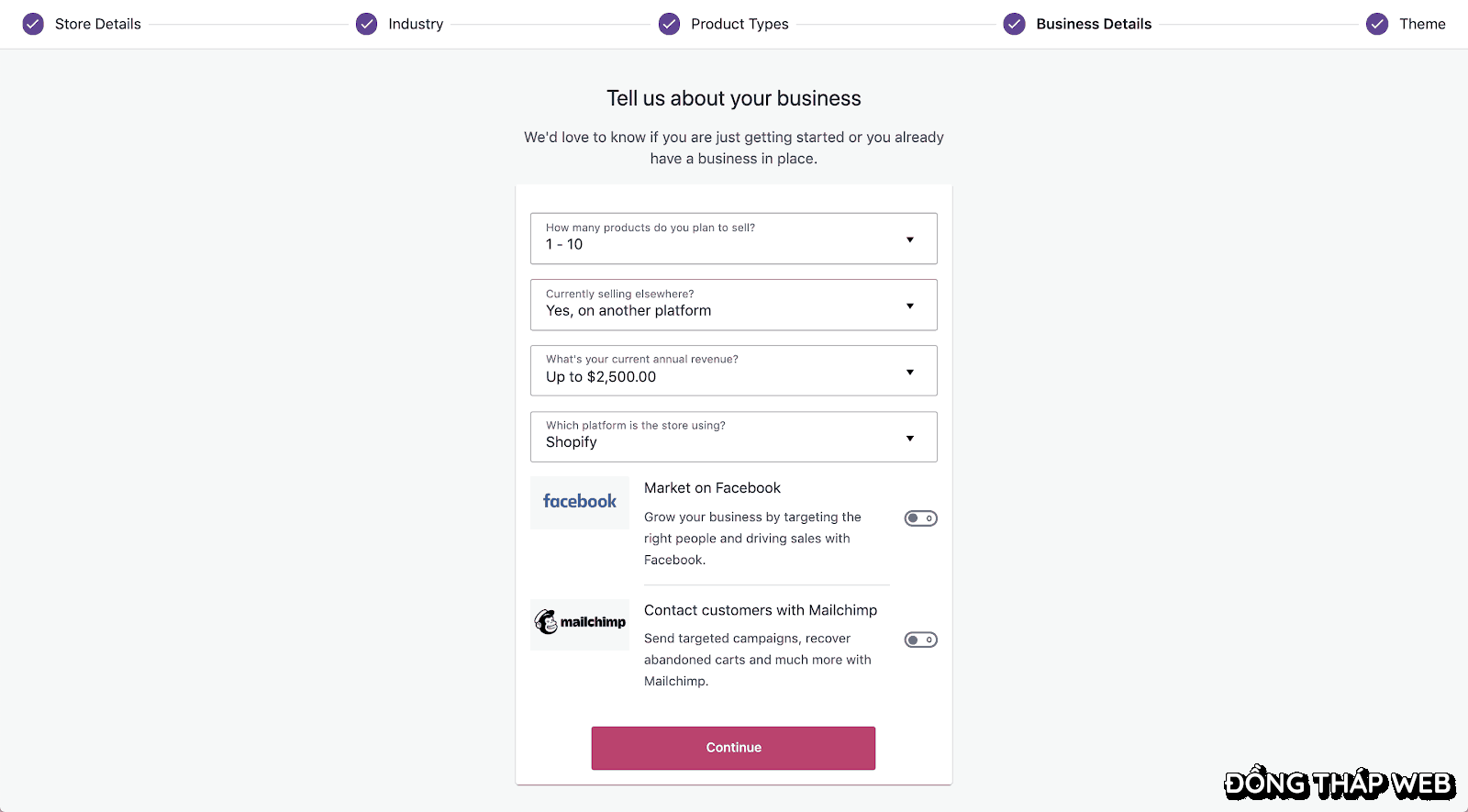Viewport: 1468px width, 812px height.
Task: Turn on the Mailchimp toggle switch
Action: click(x=920, y=640)
